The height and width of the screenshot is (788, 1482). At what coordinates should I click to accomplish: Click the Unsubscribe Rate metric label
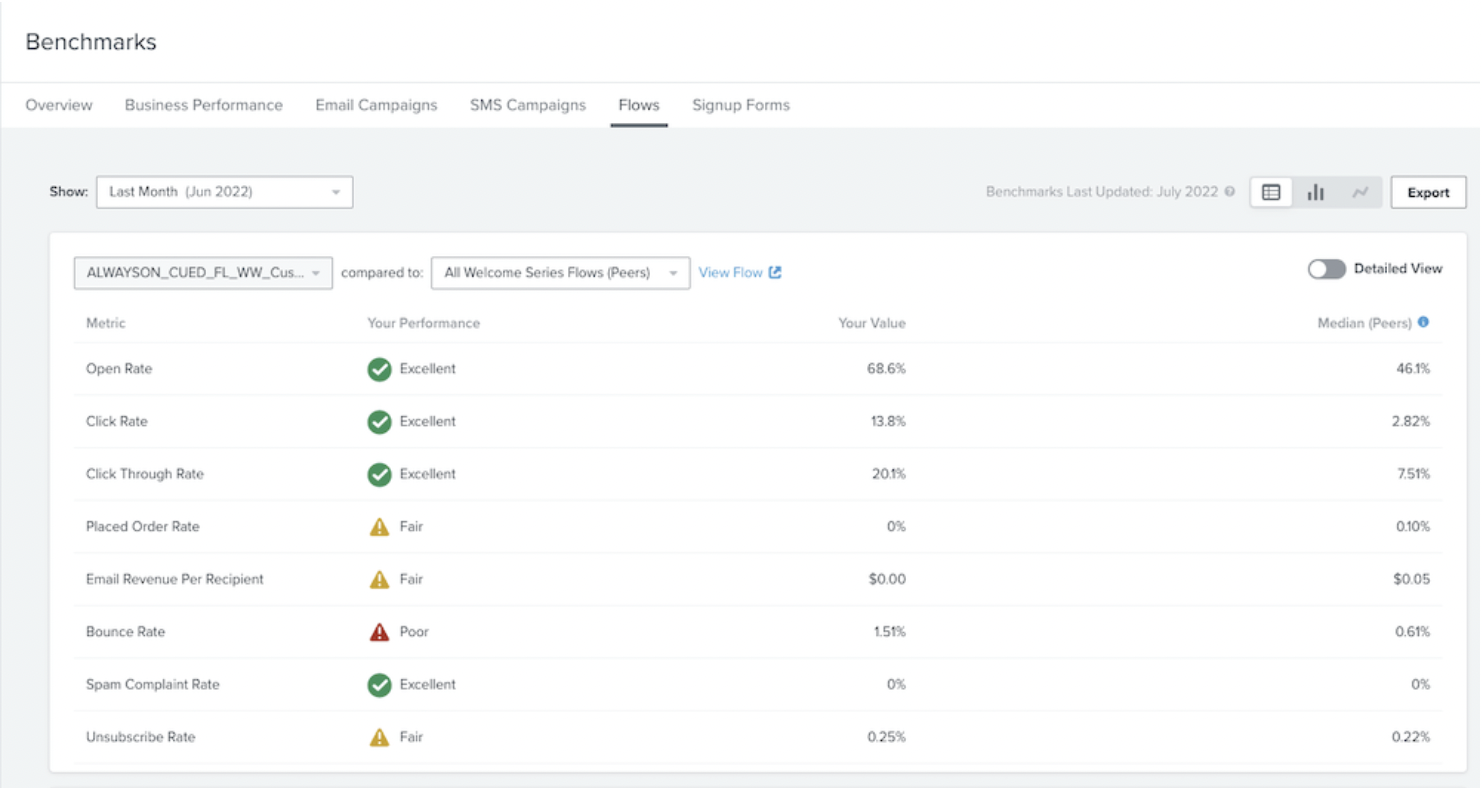141,737
